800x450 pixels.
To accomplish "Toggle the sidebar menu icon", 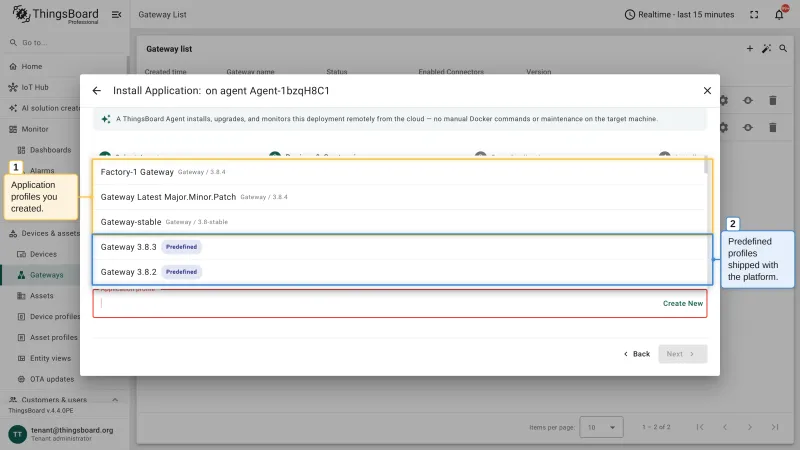I will point(117,15).
